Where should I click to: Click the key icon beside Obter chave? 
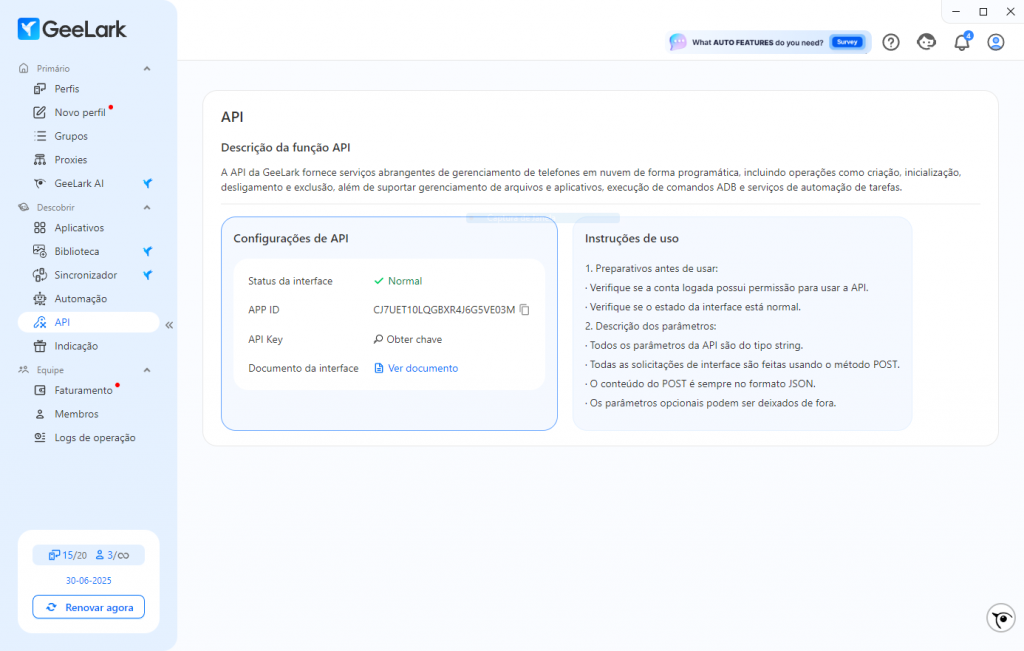pyautogui.click(x=378, y=340)
